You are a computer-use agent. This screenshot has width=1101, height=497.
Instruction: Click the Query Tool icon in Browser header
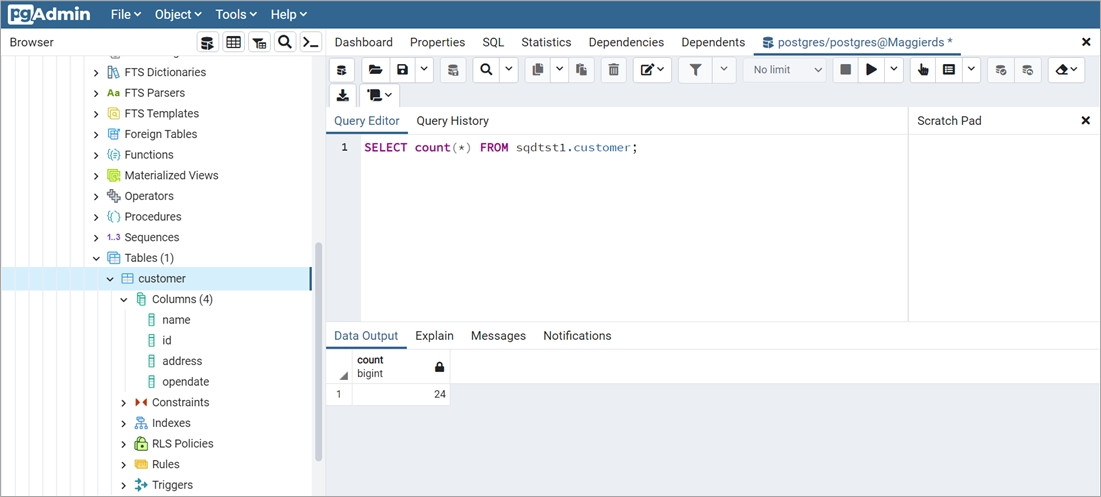(x=206, y=43)
